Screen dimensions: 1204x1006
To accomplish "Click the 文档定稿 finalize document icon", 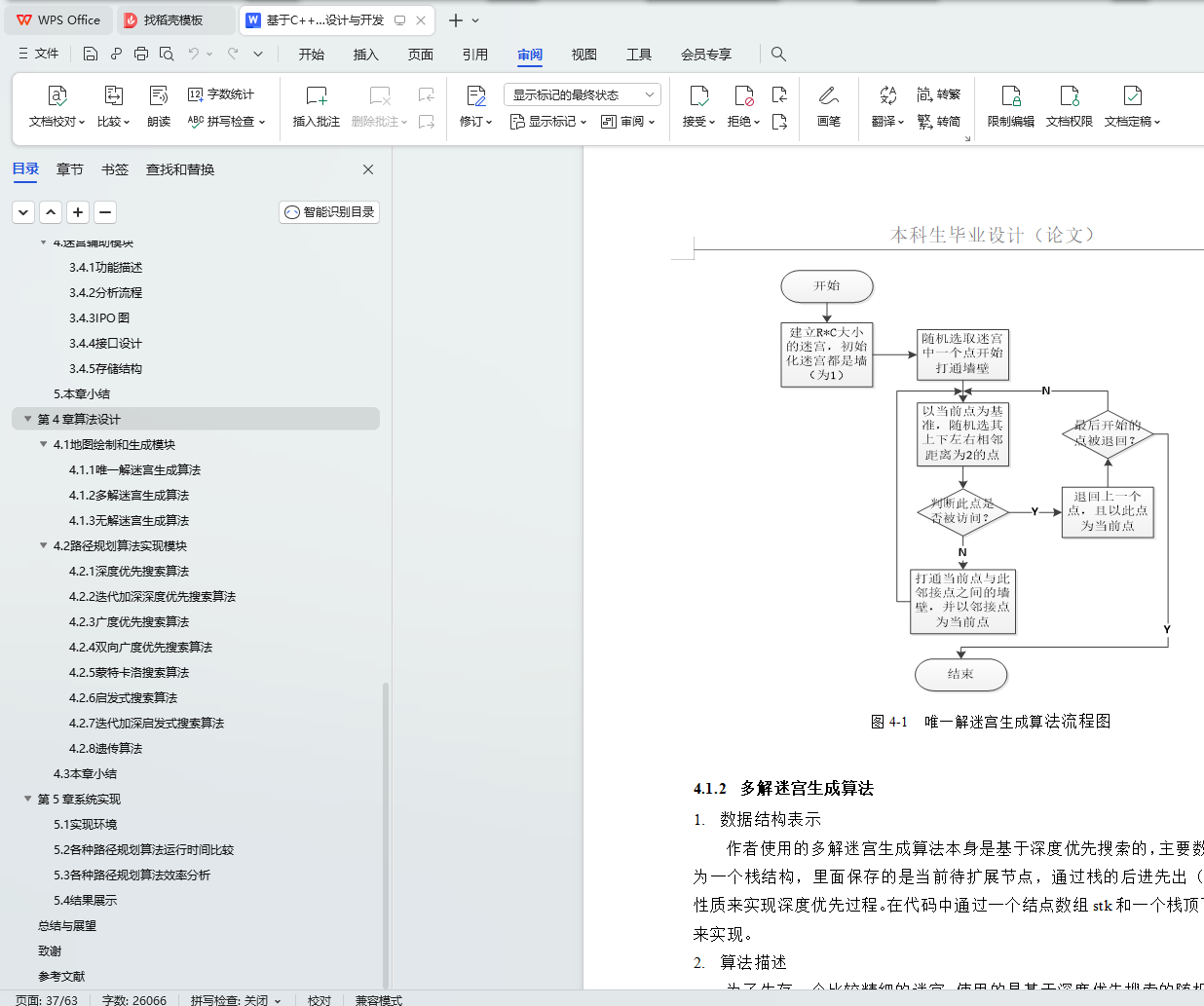I will (x=1132, y=95).
